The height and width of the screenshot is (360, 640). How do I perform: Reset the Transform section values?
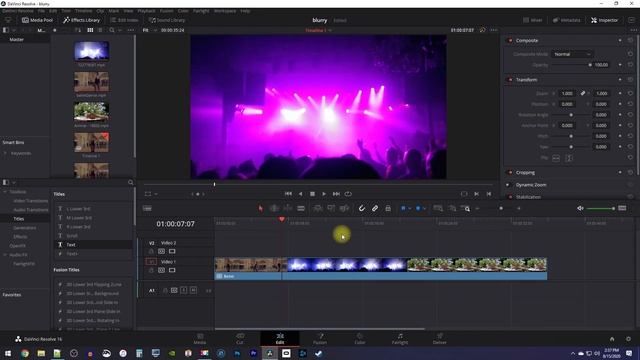pyautogui.click(x=630, y=80)
